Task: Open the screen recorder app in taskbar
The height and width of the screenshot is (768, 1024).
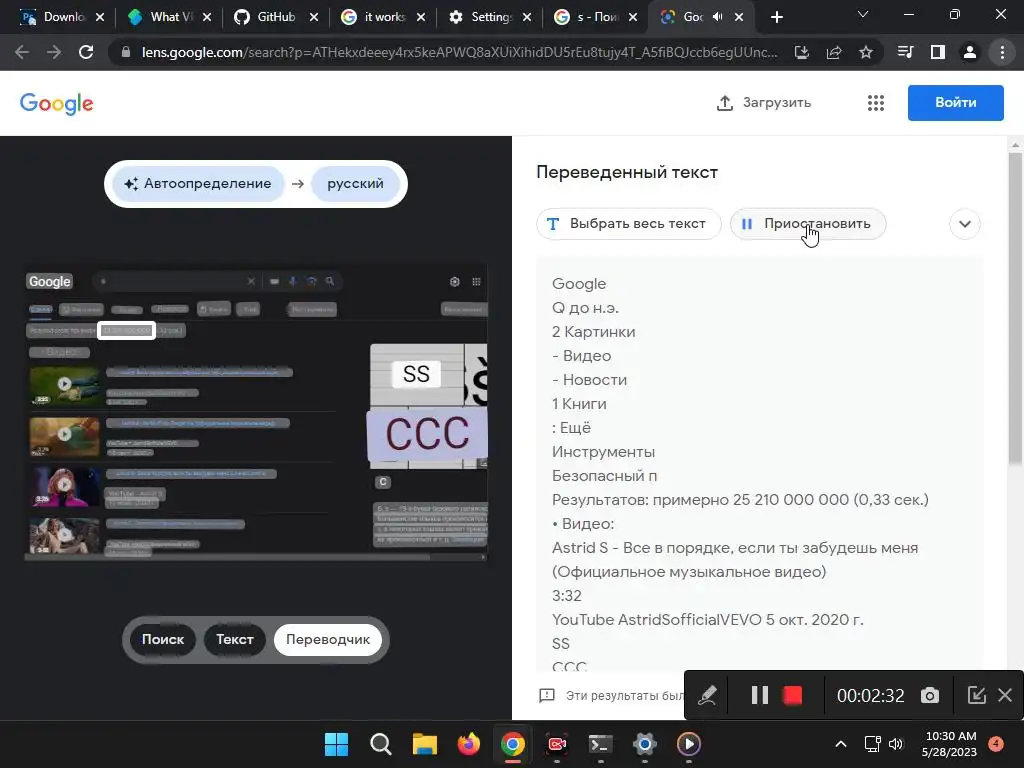Action: coord(556,744)
